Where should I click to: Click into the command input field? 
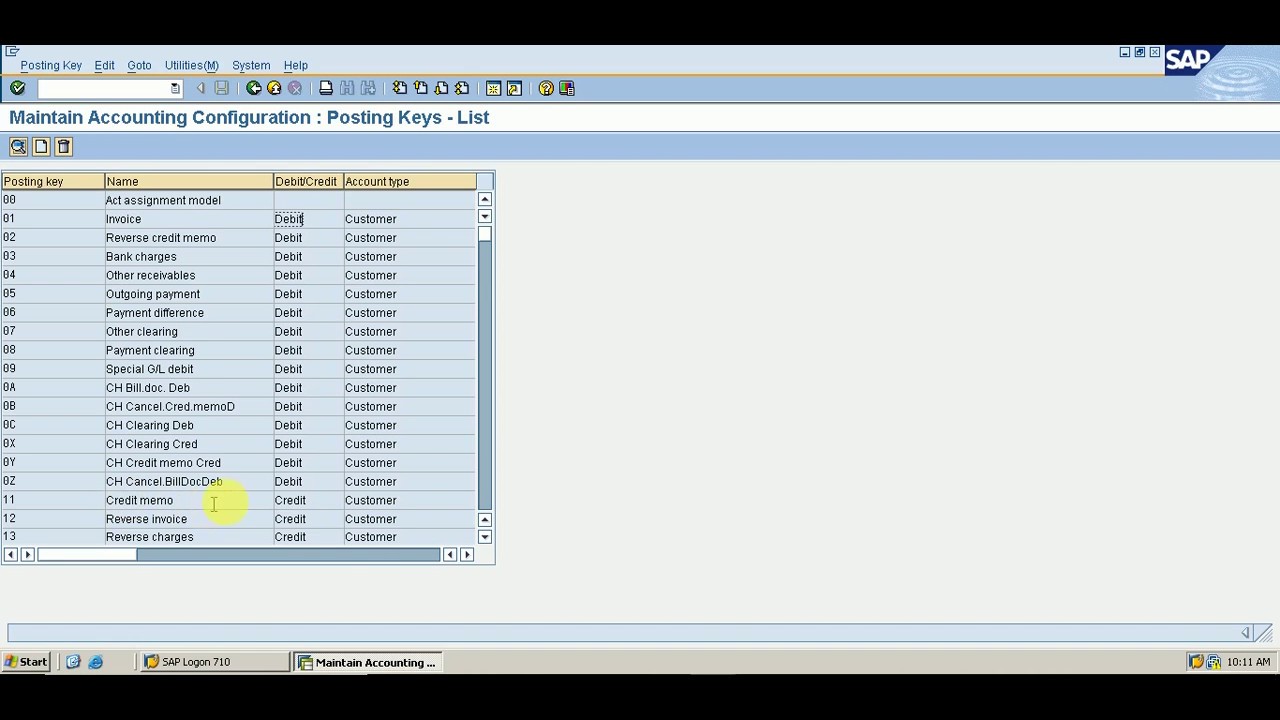104,89
